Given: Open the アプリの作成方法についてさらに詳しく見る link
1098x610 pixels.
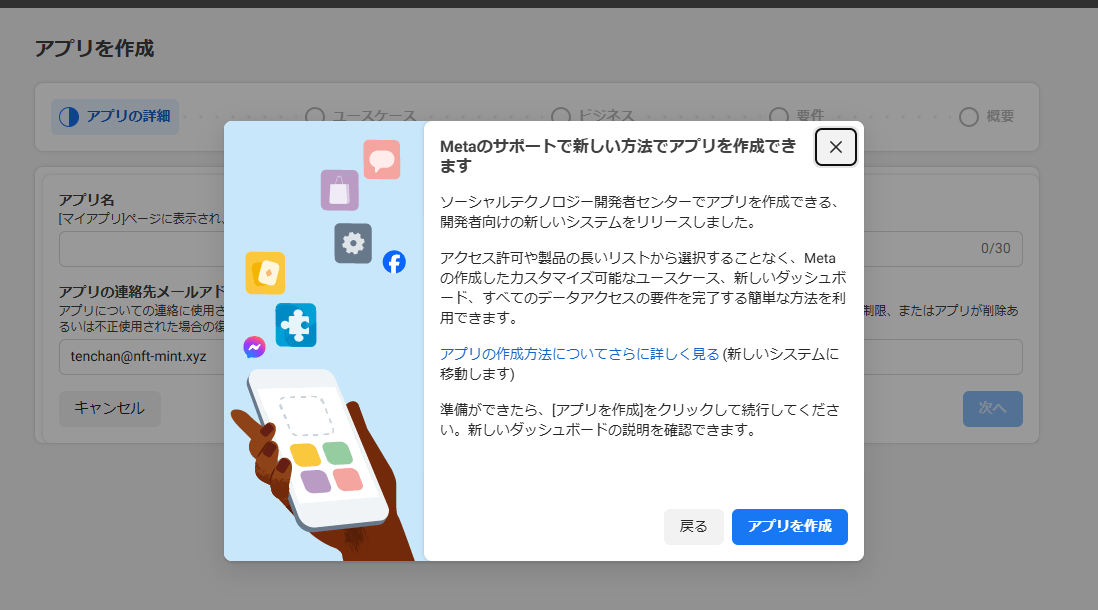Looking at the screenshot, I should [x=580, y=353].
